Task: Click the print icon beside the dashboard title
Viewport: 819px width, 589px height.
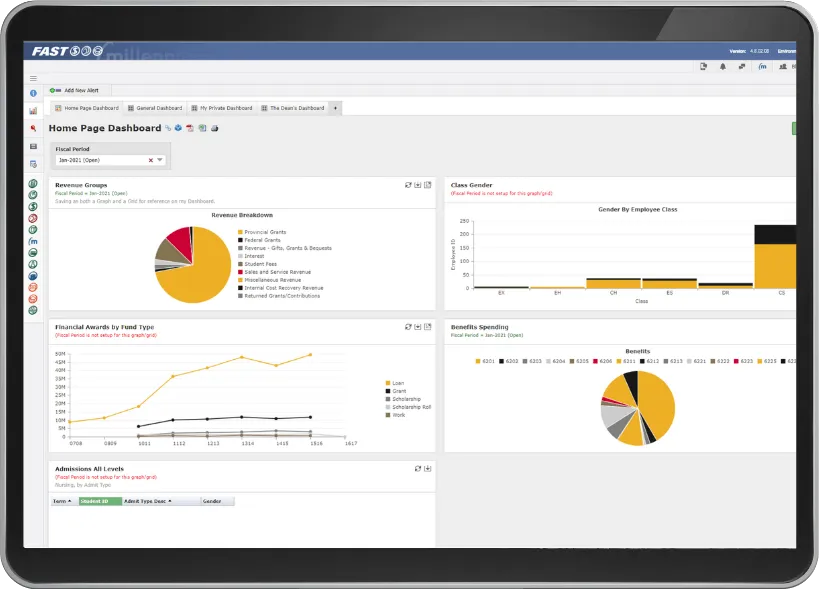Action: coord(215,128)
